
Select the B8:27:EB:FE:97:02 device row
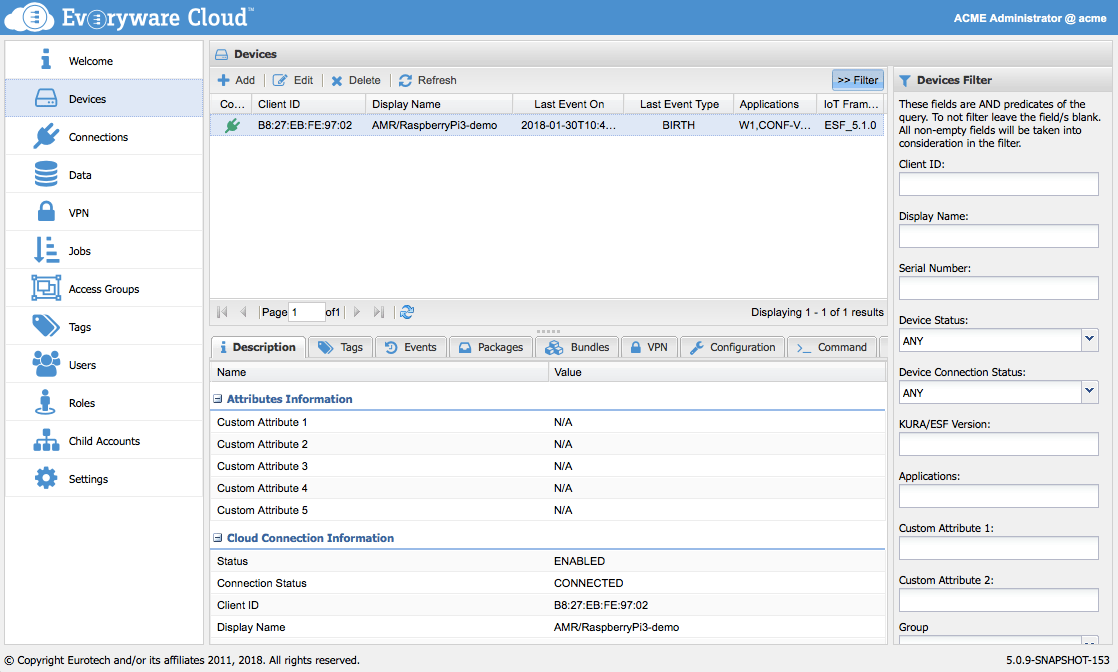548,125
